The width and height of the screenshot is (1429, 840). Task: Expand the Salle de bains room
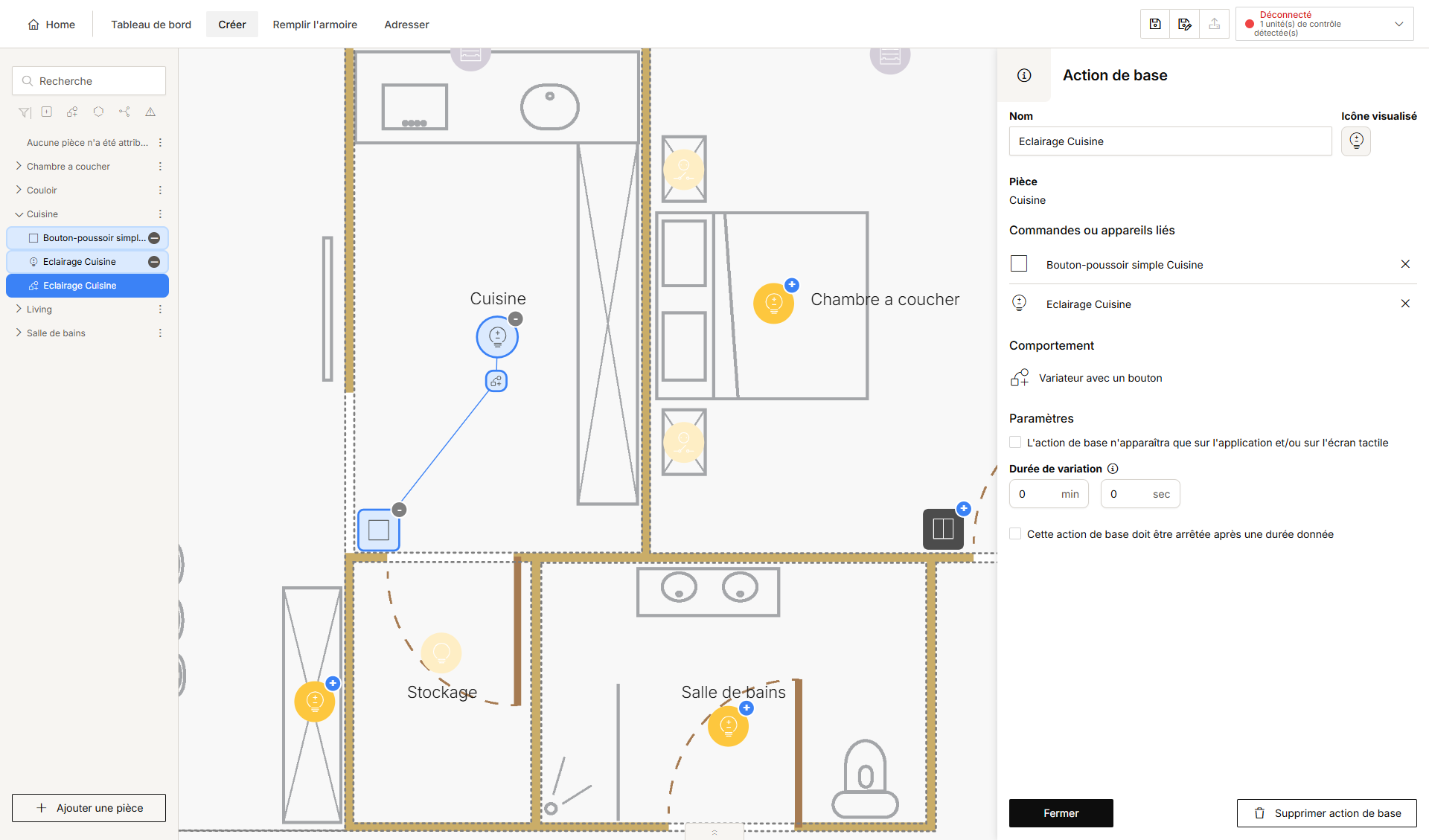[x=19, y=333]
